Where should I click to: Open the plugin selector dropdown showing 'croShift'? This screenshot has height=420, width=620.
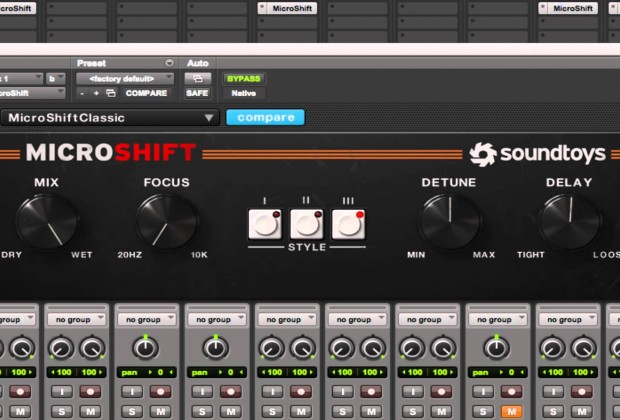32,93
